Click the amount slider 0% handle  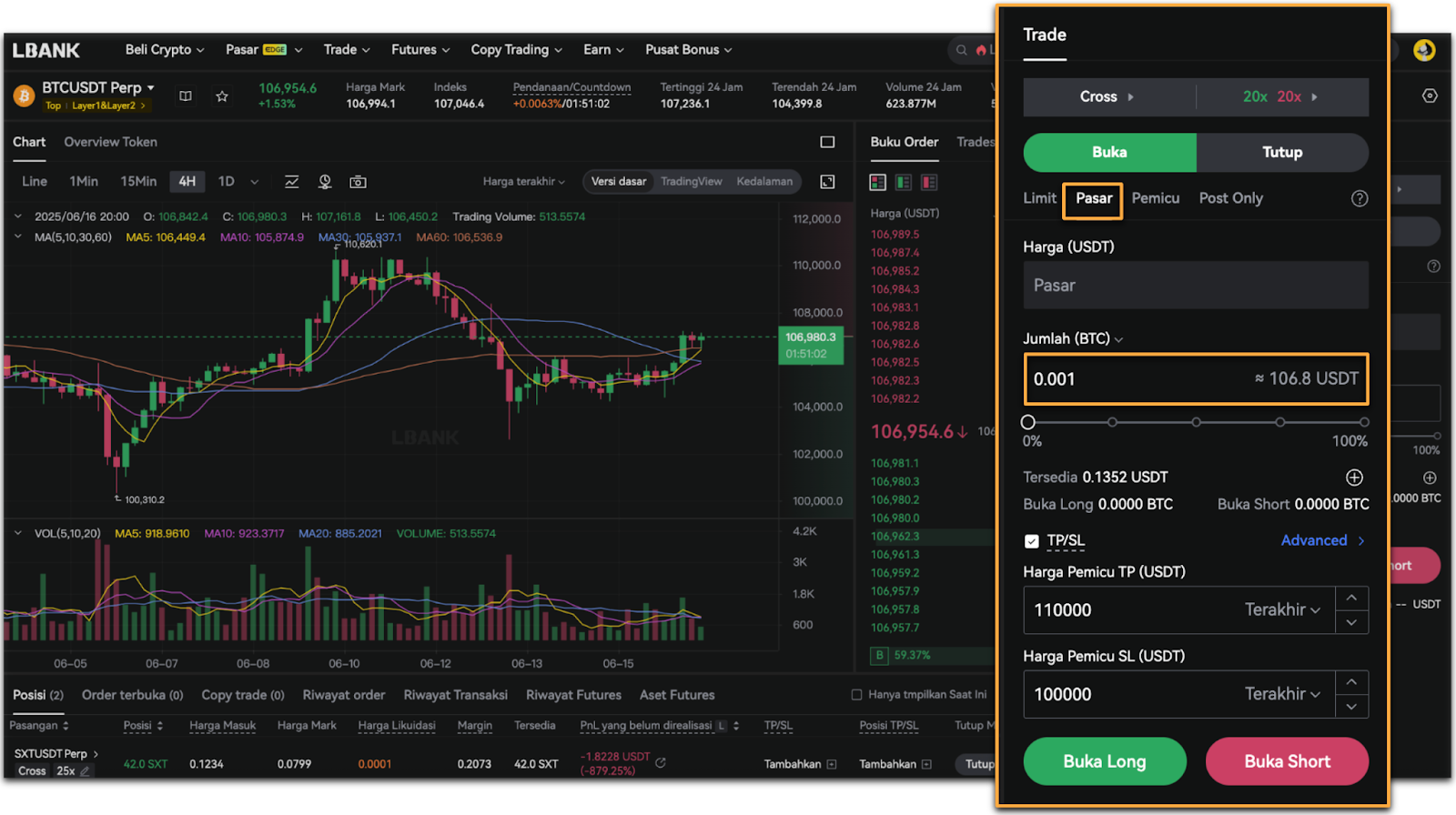(1028, 422)
